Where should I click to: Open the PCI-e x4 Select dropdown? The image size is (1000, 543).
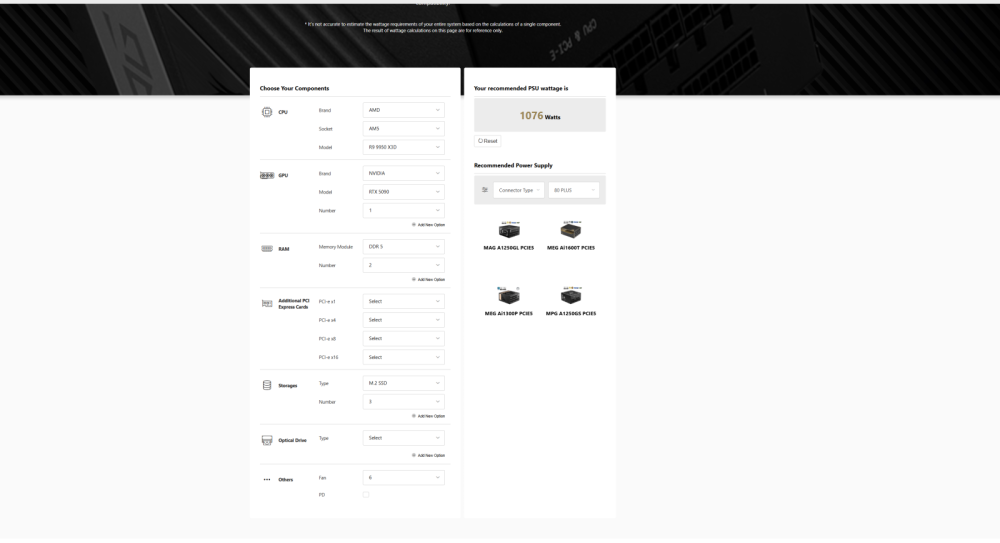click(403, 320)
